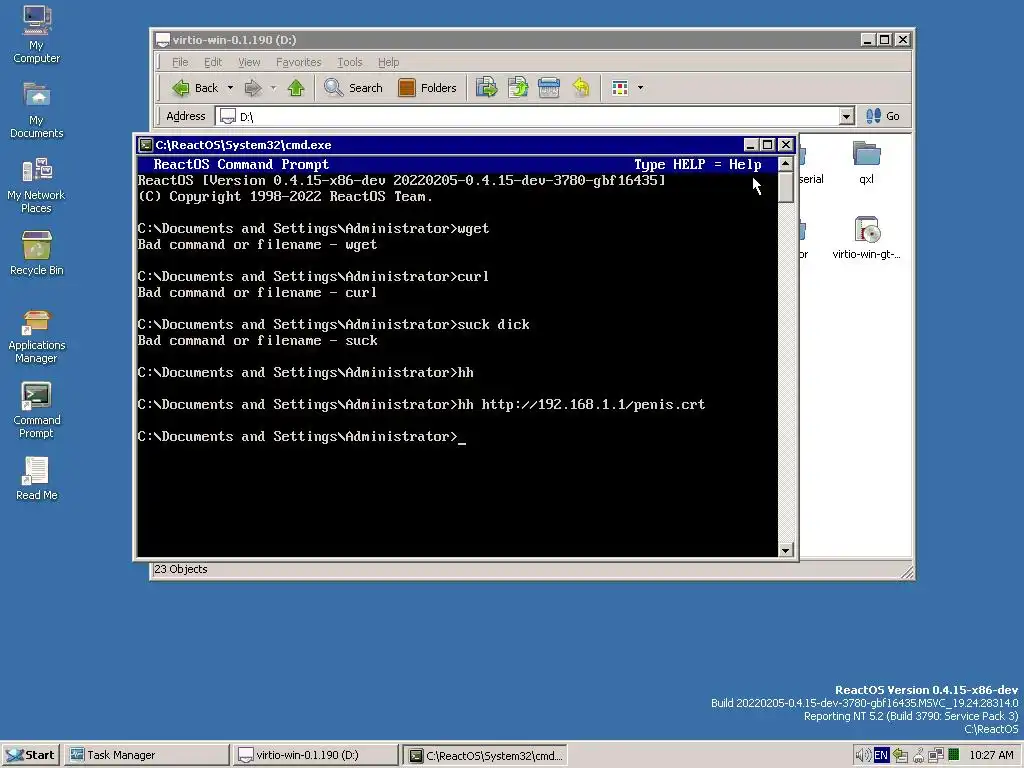Click the Views icon in Explorer toolbar
Image resolution: width=1024 pixels, height=768 pixels.
(620, 88)
